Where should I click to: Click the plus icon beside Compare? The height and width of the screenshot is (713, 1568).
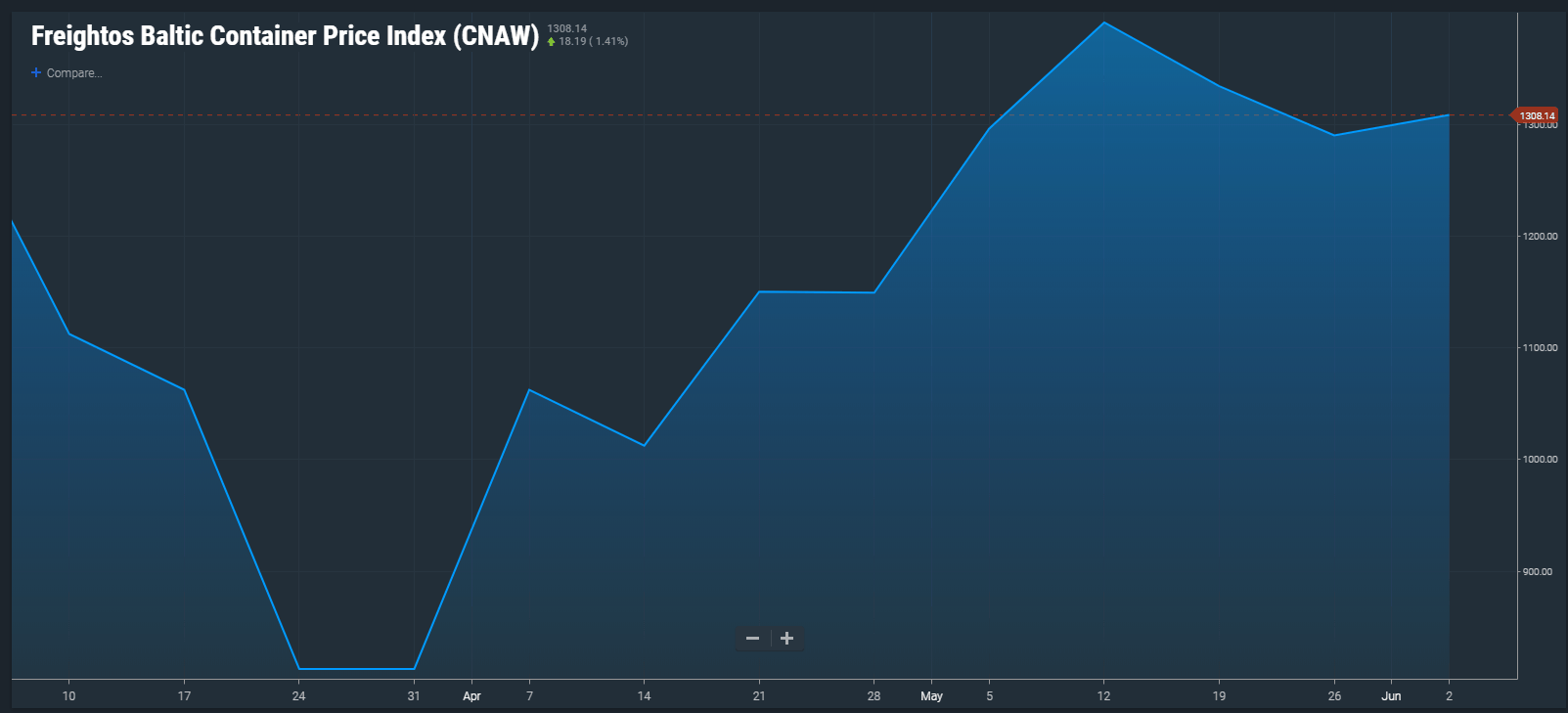36,73
